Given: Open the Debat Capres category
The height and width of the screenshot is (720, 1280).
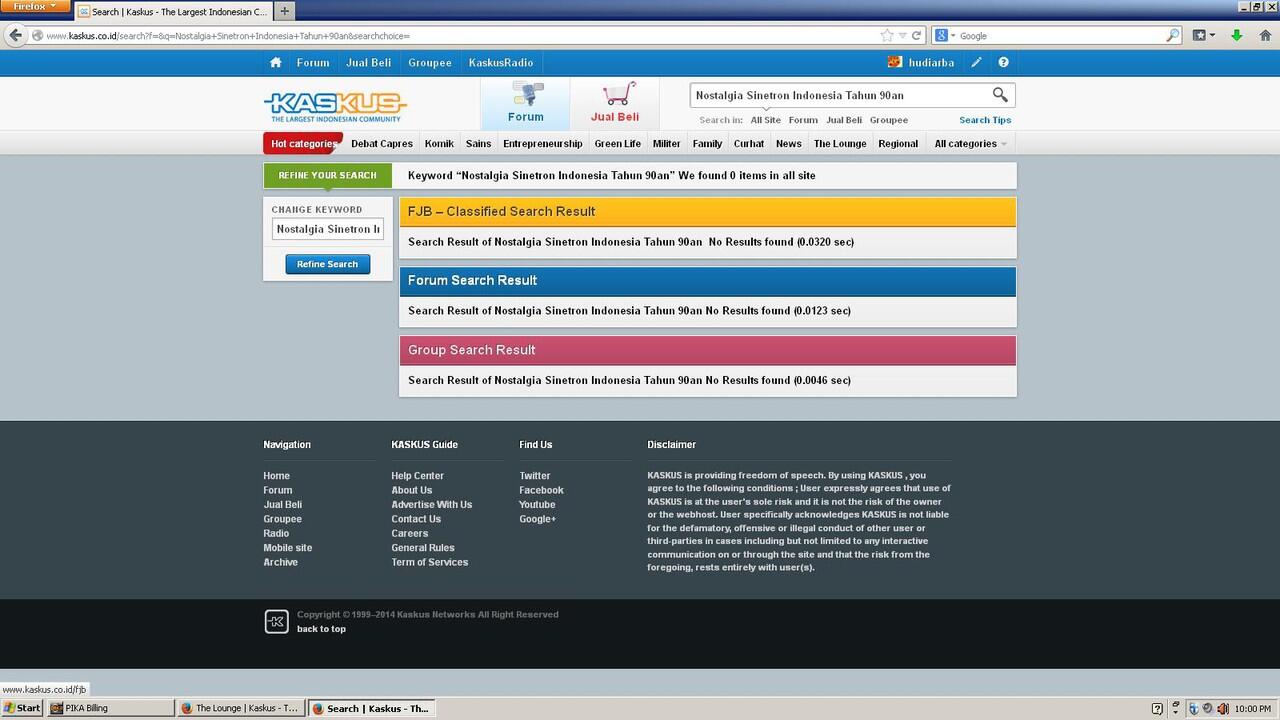Looking at the screenshot, I should point(382,144).
